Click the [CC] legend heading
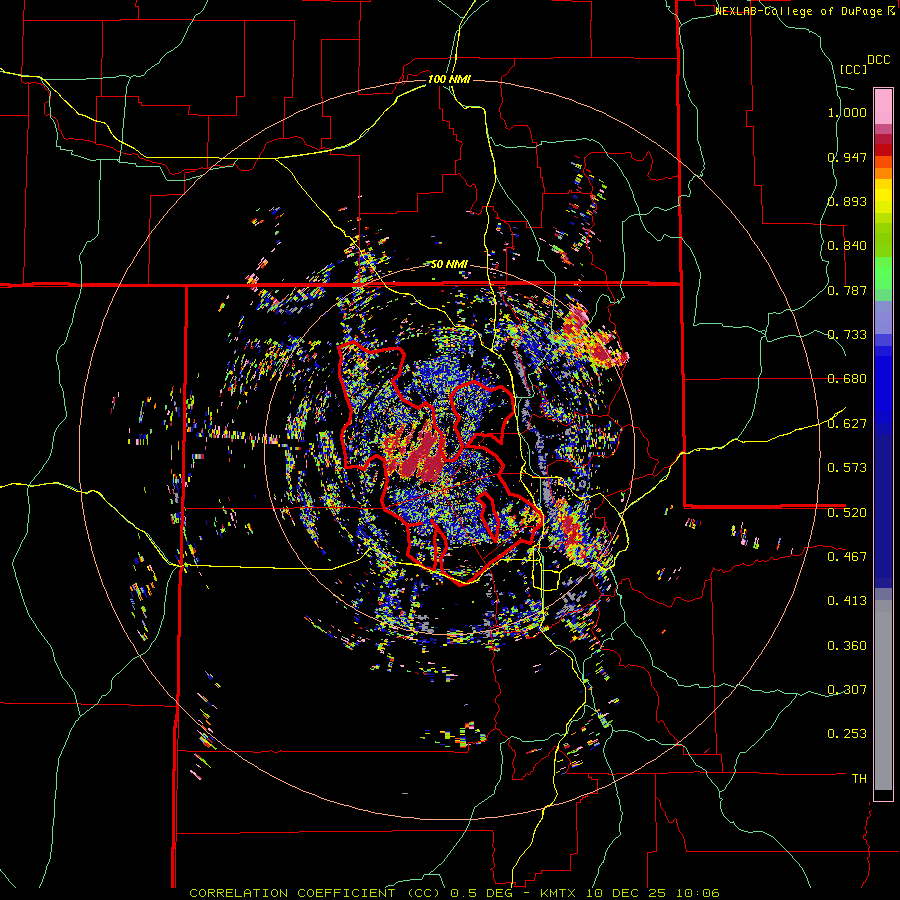This screenshot has height=900, width=900. (x=853, y=69)
